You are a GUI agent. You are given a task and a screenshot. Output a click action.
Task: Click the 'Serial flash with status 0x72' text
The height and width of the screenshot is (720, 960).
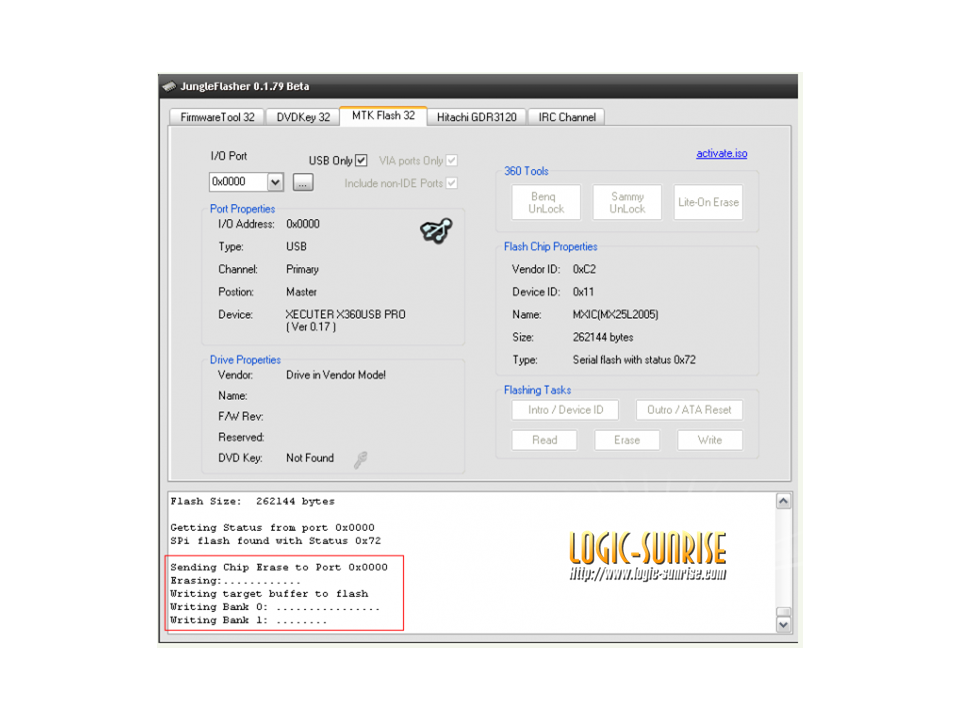(634, 360)
